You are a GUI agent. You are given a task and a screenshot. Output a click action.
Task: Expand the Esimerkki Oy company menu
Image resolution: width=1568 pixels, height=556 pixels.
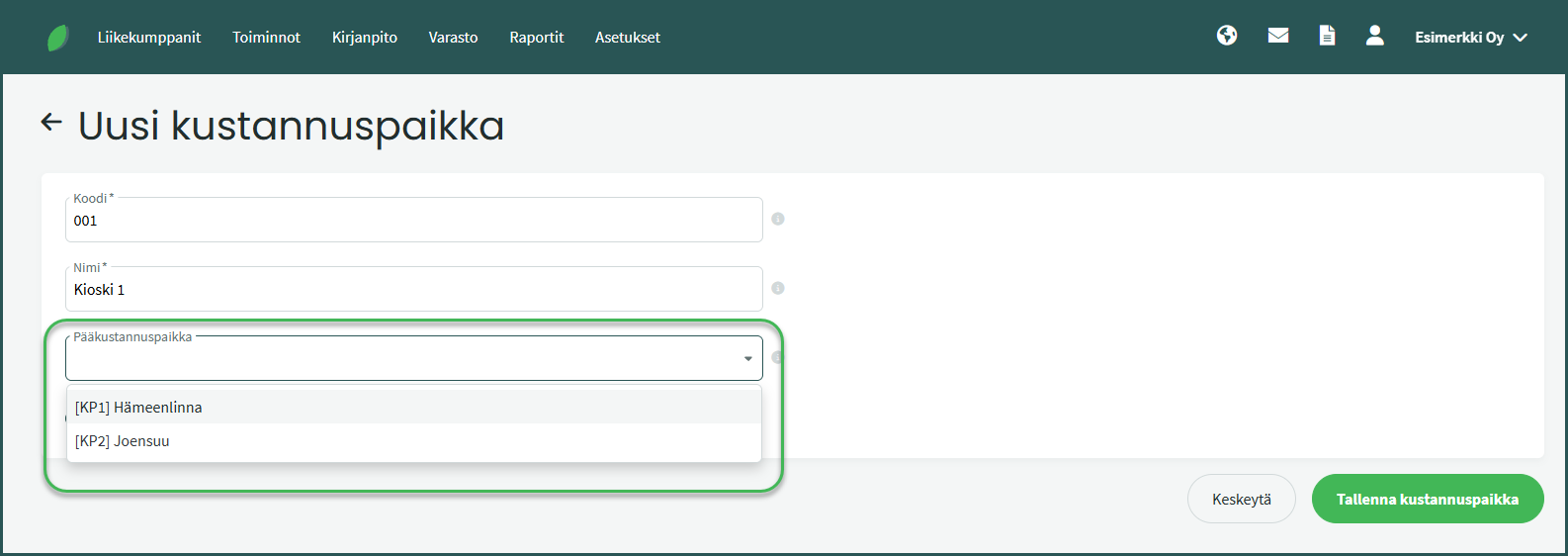[1470, 38]
